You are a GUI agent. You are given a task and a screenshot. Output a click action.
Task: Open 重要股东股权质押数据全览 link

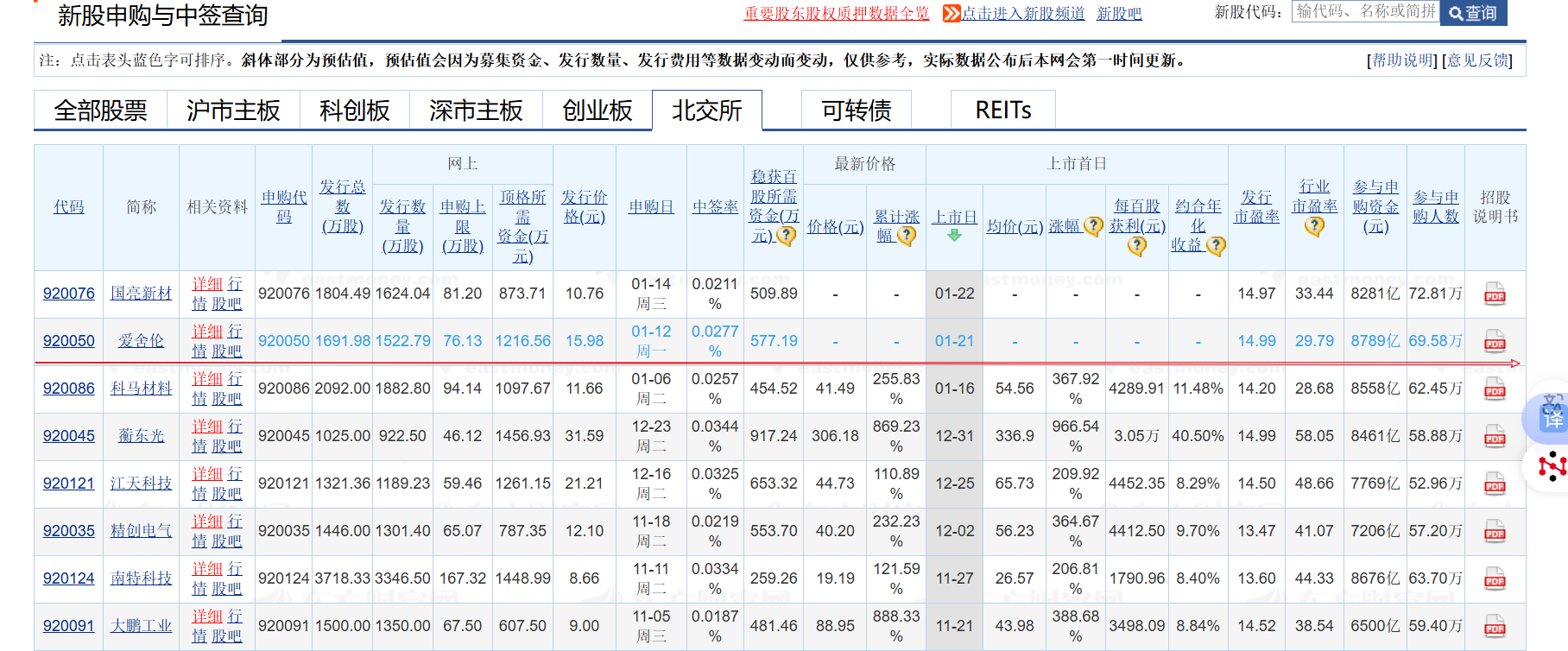pos(837,14)
